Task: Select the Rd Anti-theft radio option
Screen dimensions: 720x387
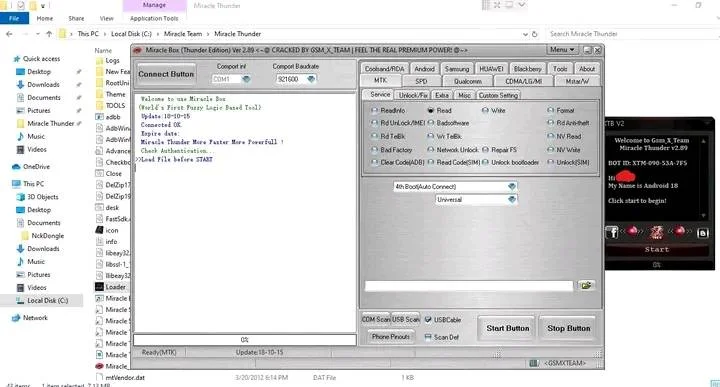Action: (x=568, y=123)
